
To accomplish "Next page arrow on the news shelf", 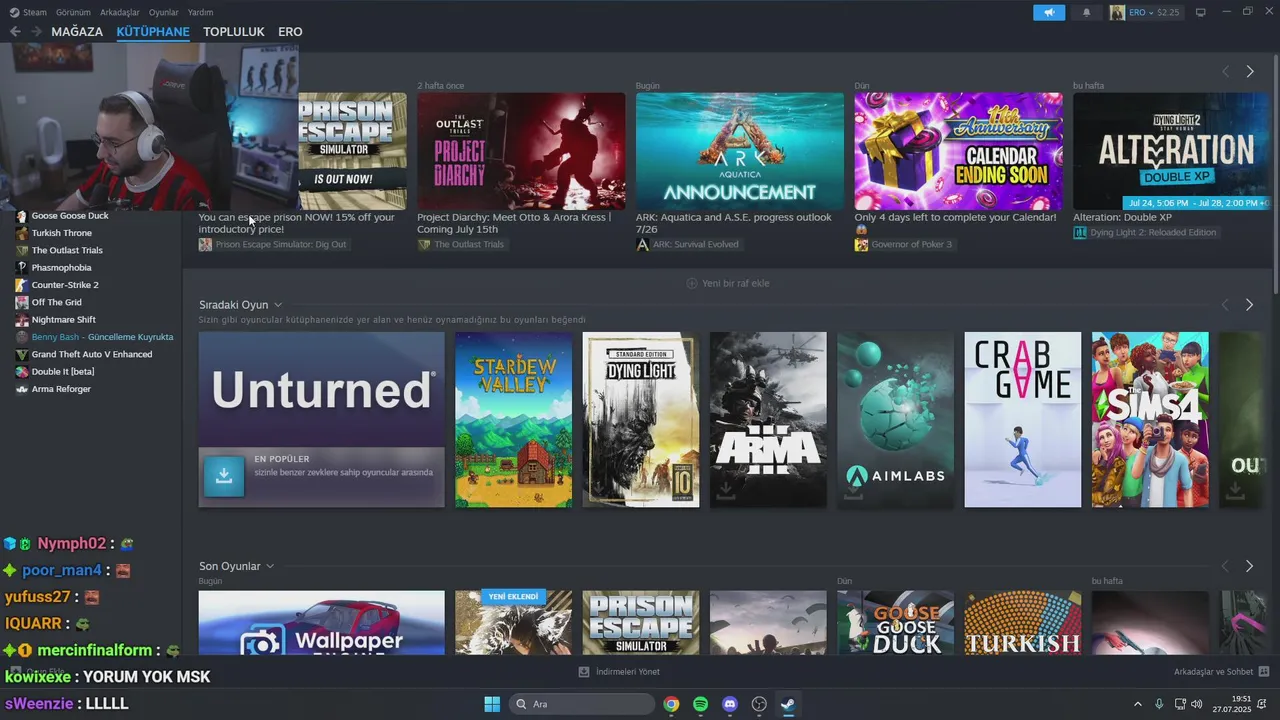I will coord(1249,72).
